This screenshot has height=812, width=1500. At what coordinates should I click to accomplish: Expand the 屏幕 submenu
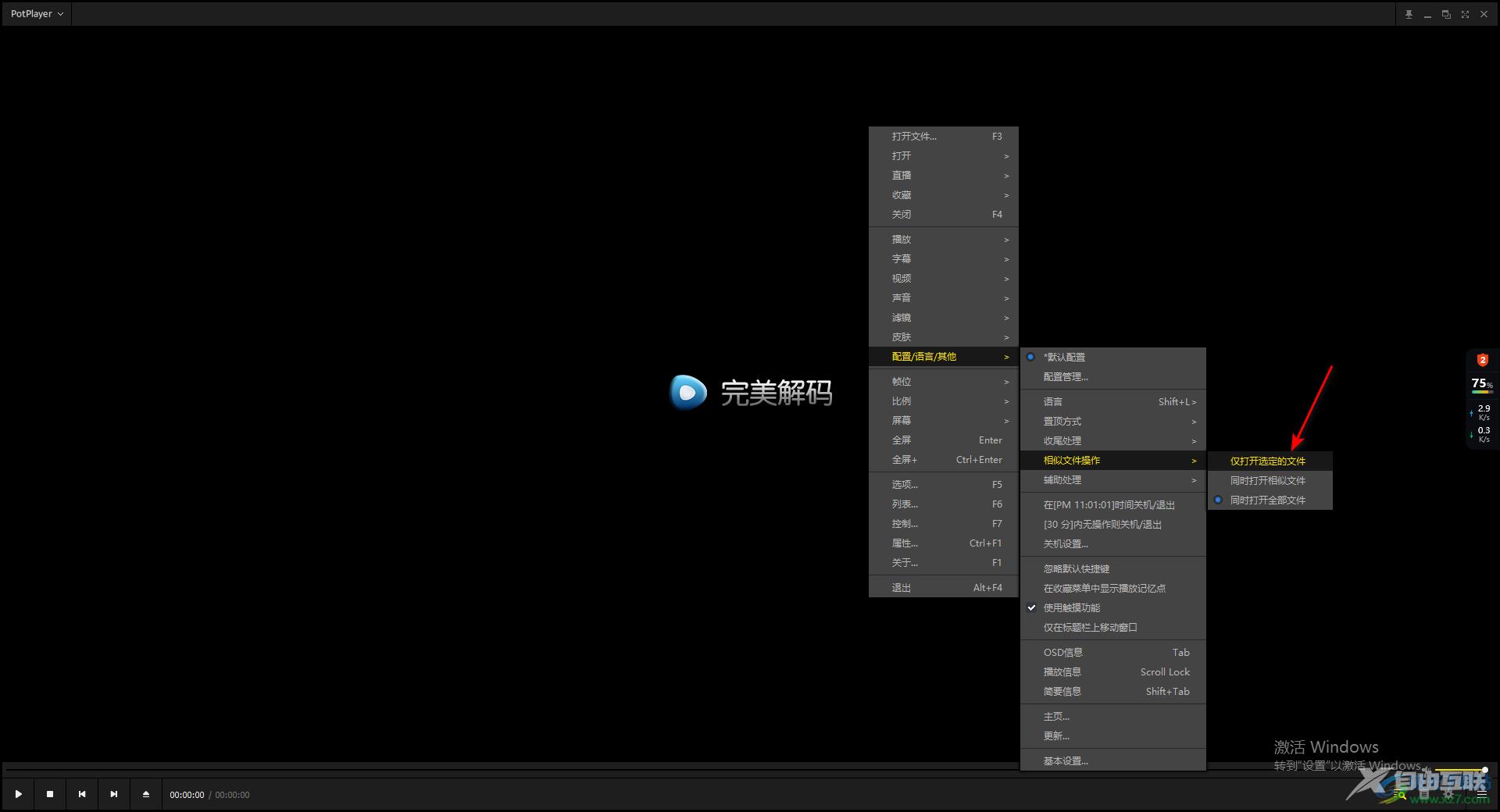click(x=944, y=420)
